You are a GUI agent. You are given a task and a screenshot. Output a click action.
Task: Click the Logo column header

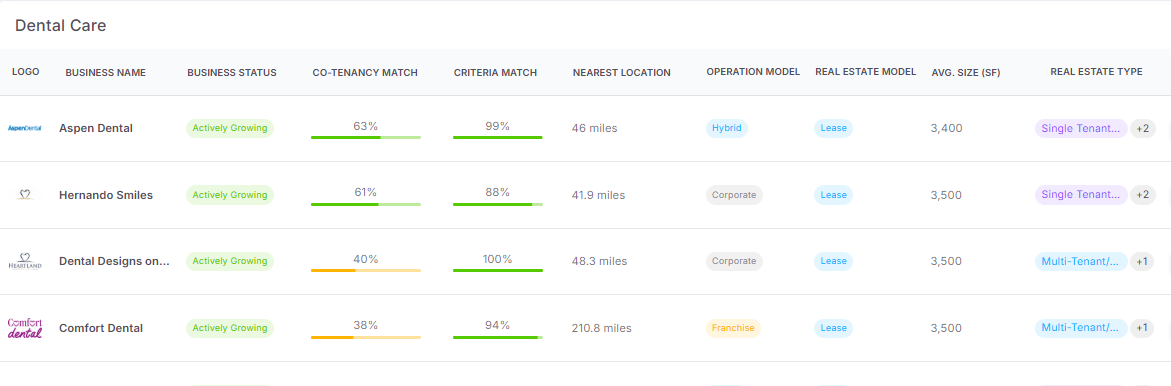click(x=25, y=72)
